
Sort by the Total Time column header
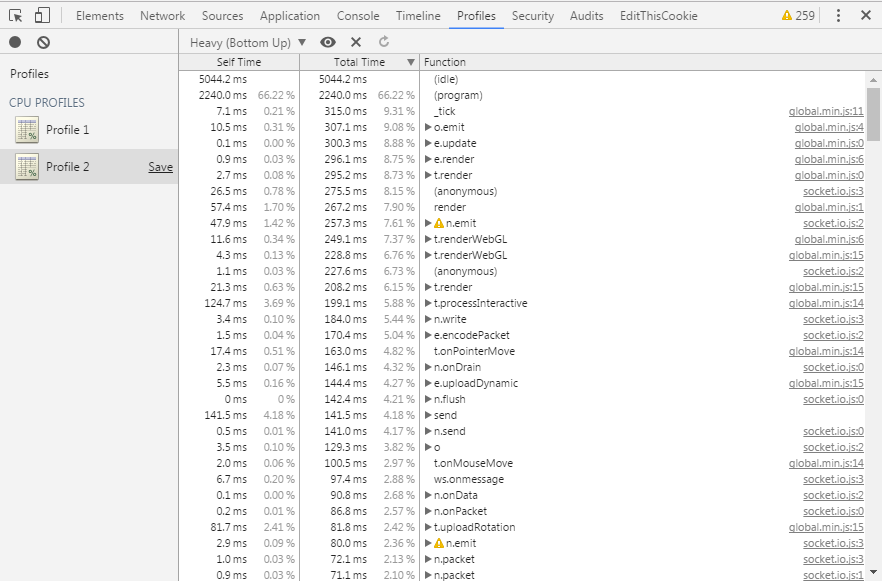point(358,62)
